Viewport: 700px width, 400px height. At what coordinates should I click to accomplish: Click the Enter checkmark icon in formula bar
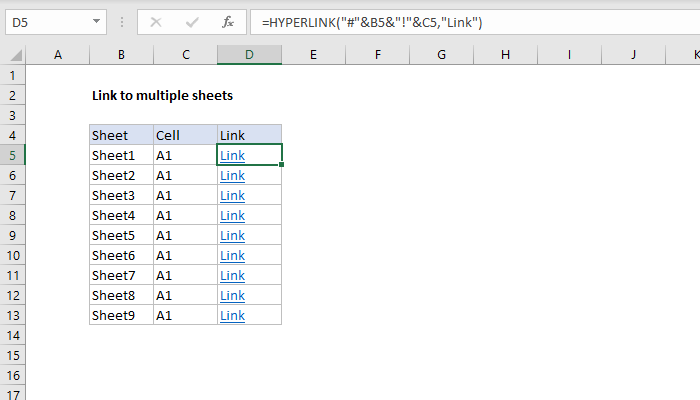pyautogui.click(x=191, y=21)
